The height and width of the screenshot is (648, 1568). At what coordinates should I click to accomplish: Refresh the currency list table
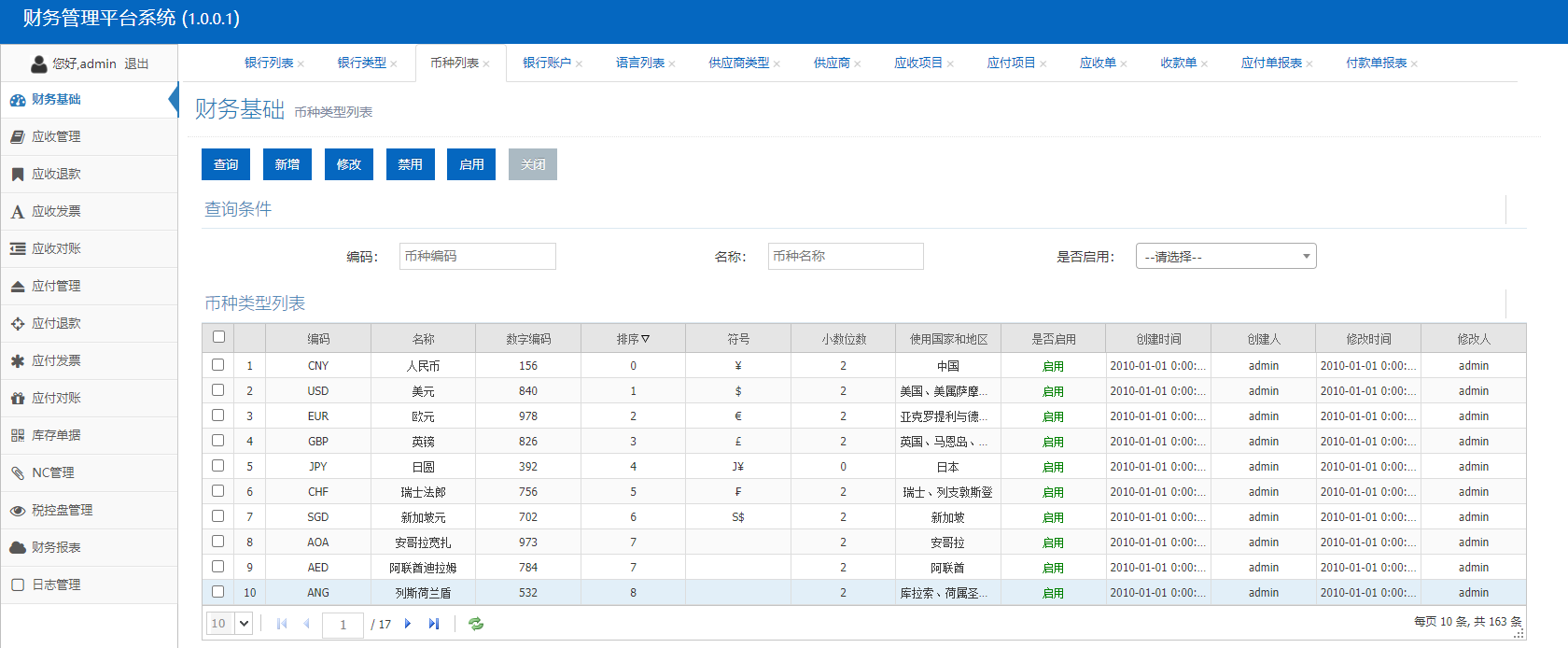click(476, 624)
